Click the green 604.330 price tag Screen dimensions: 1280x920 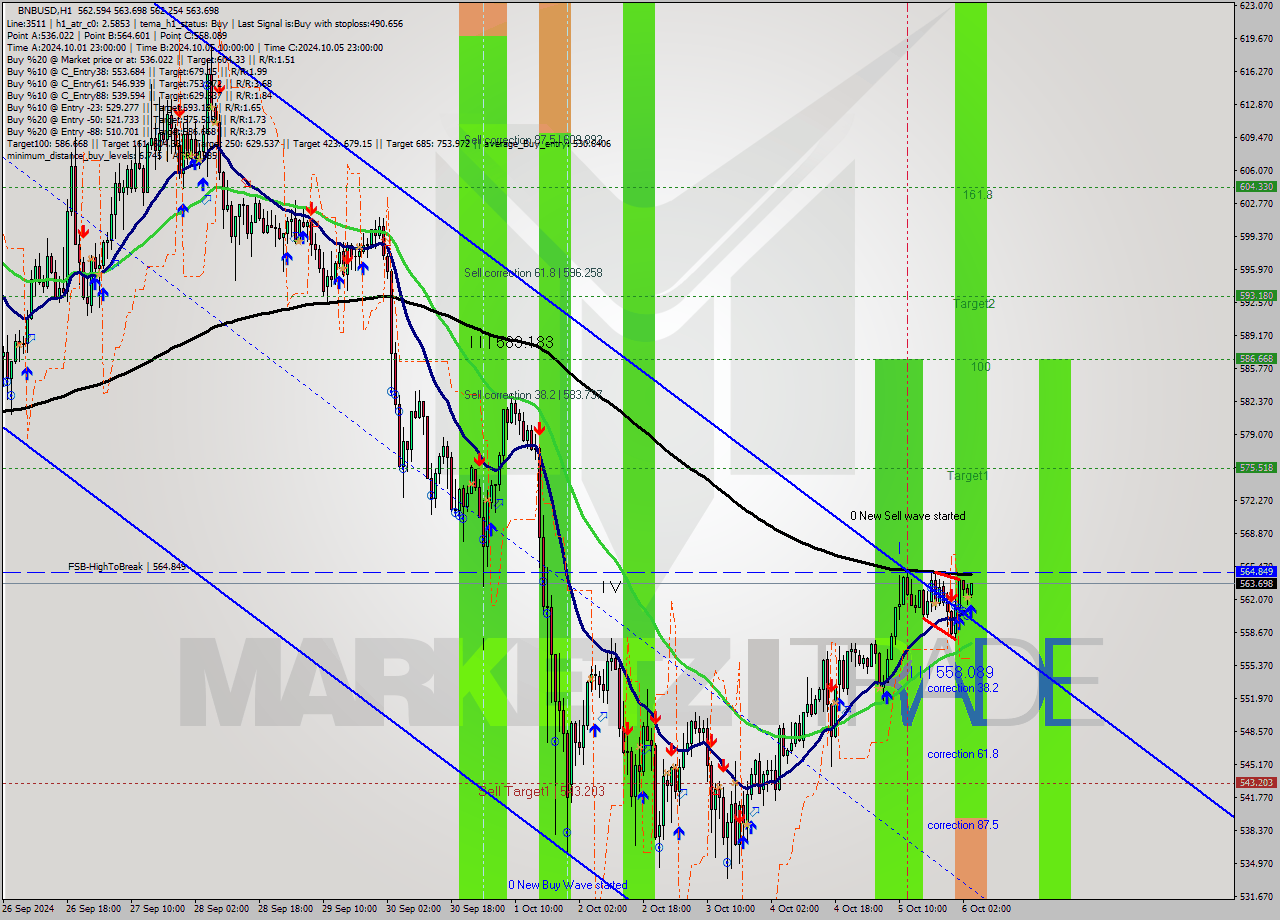pos(1256,187)
